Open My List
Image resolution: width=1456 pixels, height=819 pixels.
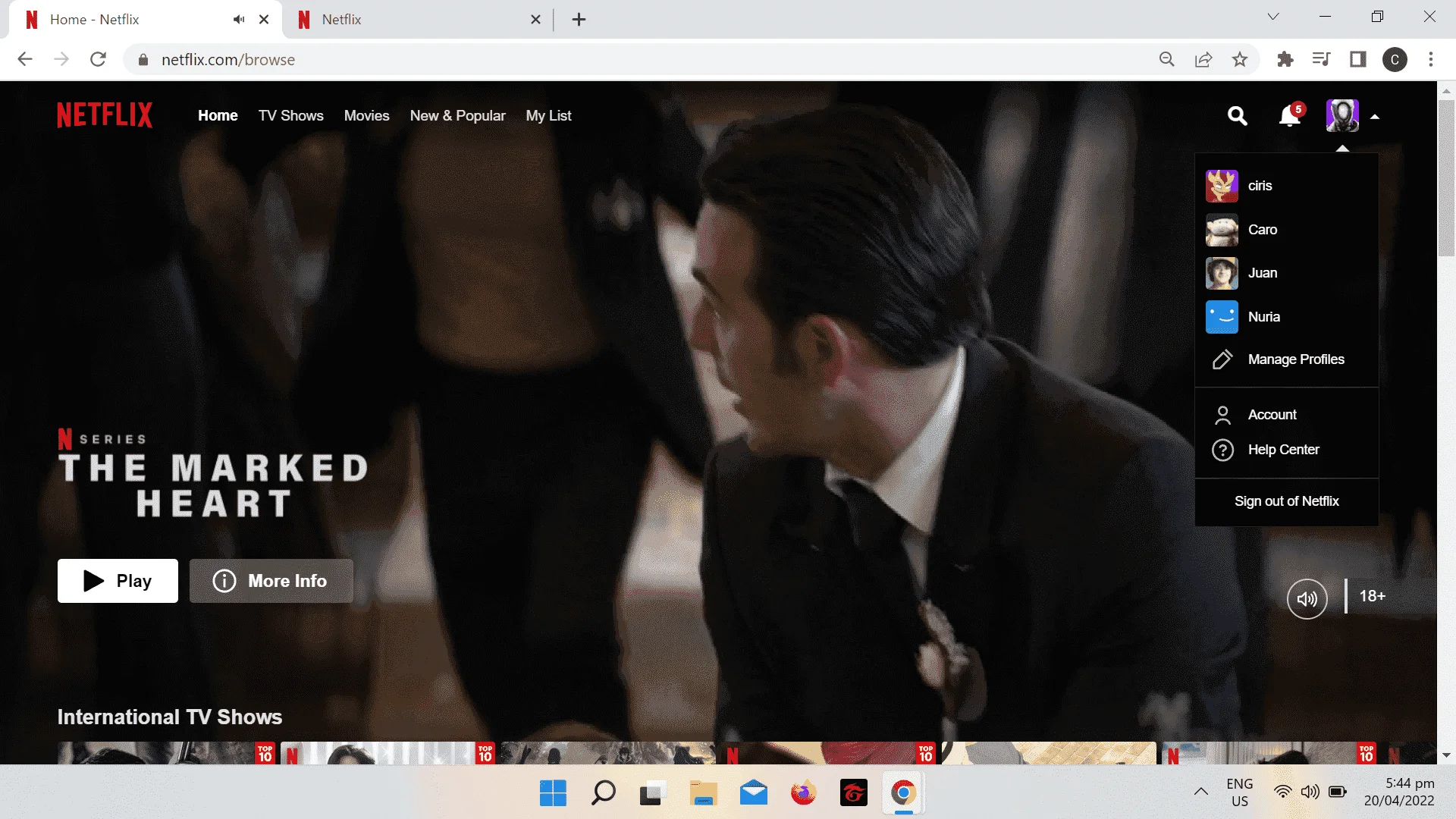548,116
